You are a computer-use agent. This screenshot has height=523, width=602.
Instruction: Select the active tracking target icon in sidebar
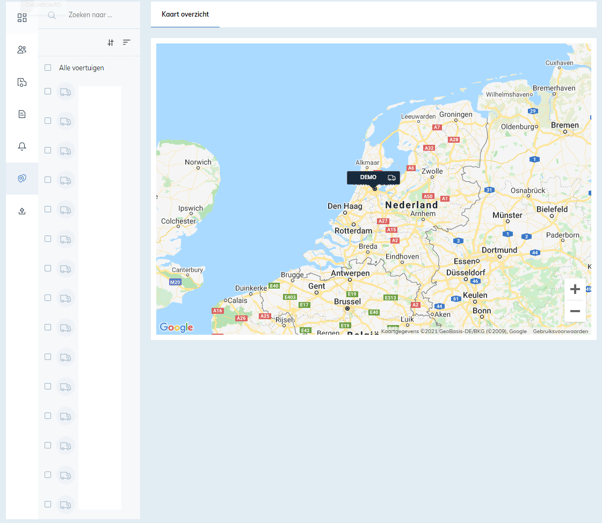pos(22,179)
